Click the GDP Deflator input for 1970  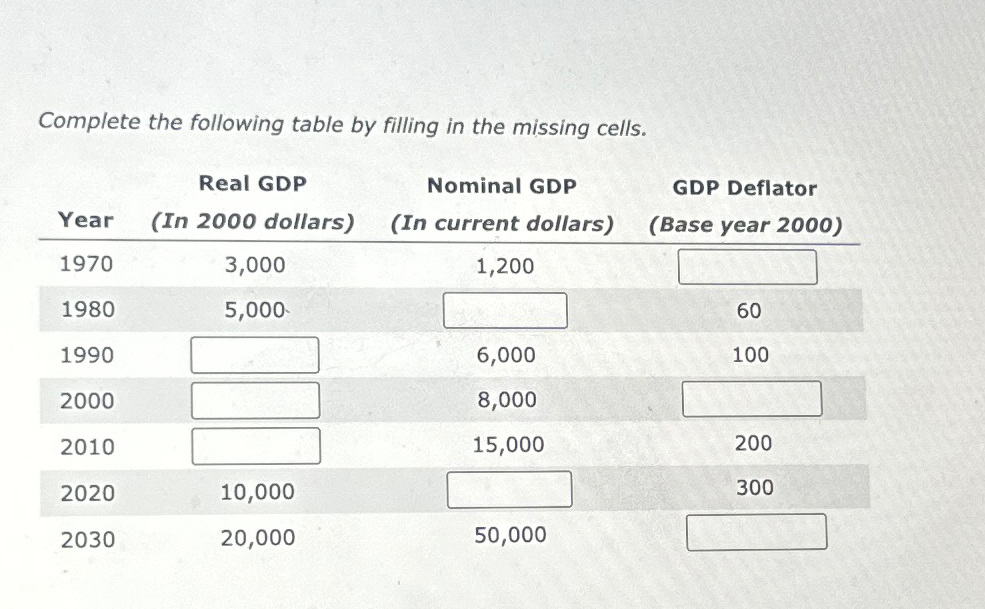pyautogui.click(x=747, y=266)
